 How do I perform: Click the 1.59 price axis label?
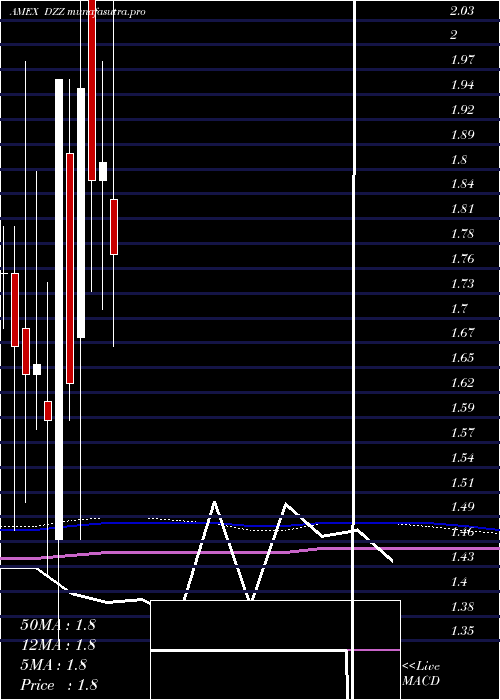462,408
